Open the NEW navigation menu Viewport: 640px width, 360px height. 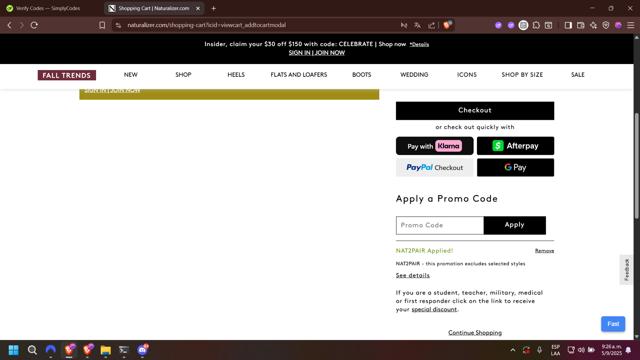tap(131, 75)
